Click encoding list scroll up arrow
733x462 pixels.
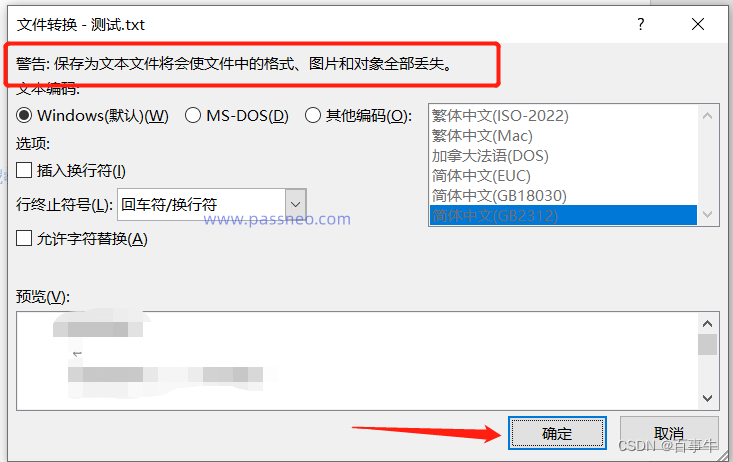[x=707, y=116]
